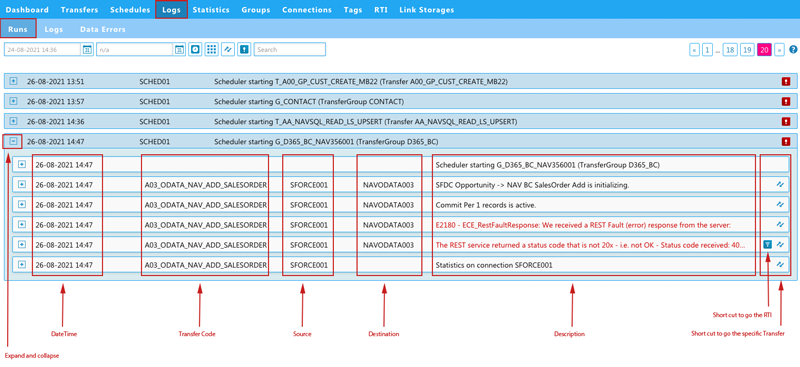Image resolution: width=800 pixels, height=367 pixels.
Task: Click the Search box
Action: tap(290, 50)
